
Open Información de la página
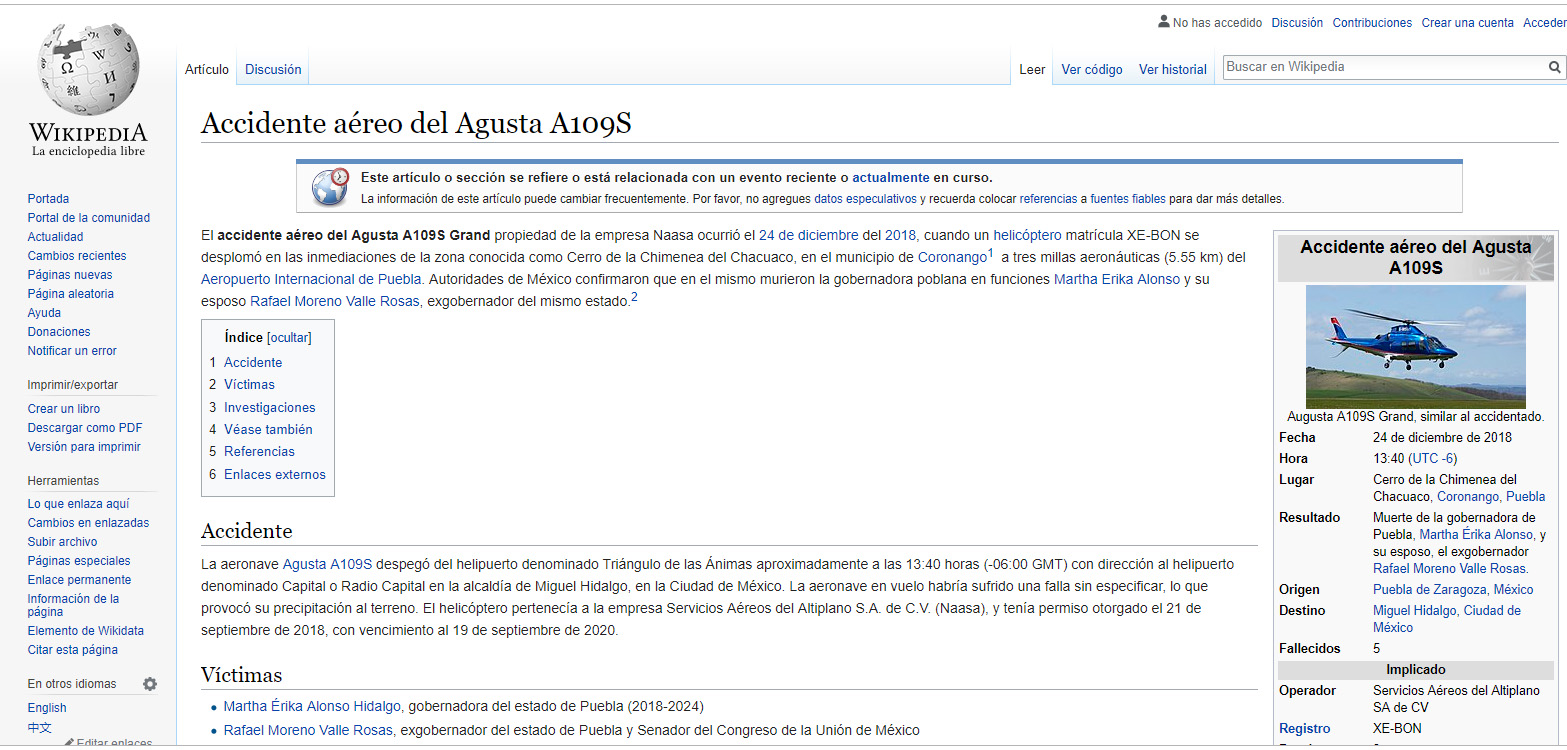[73, 605]
